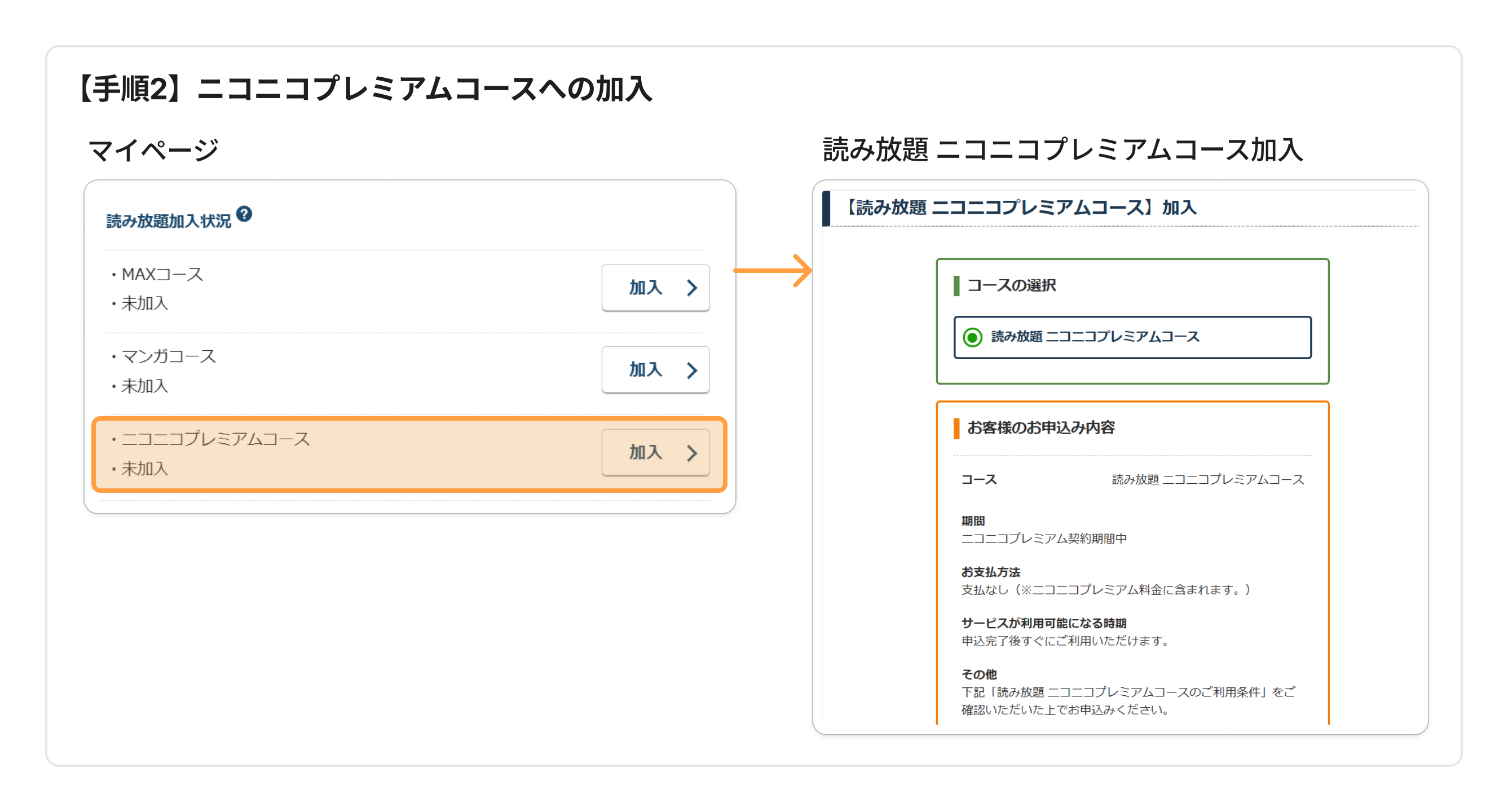Click the ・マンガコース row label

click(163, 356)
